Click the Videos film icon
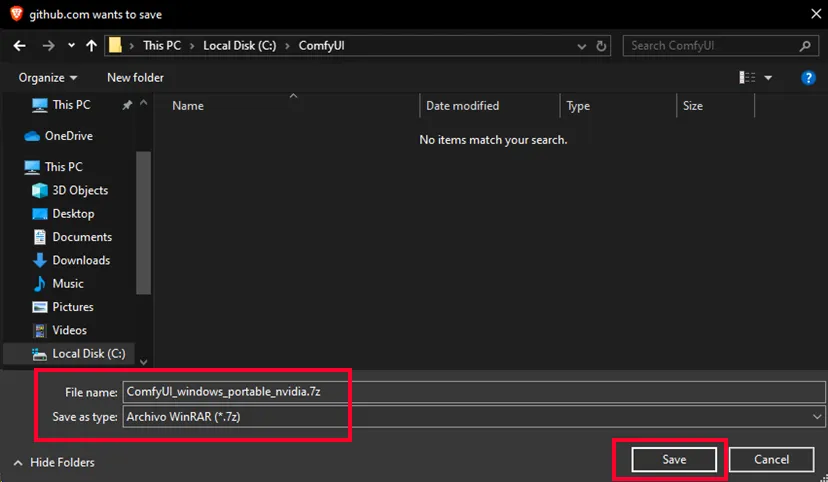This screenshot has height=482, width=828. pyautogui.click(x=40, y=330)
